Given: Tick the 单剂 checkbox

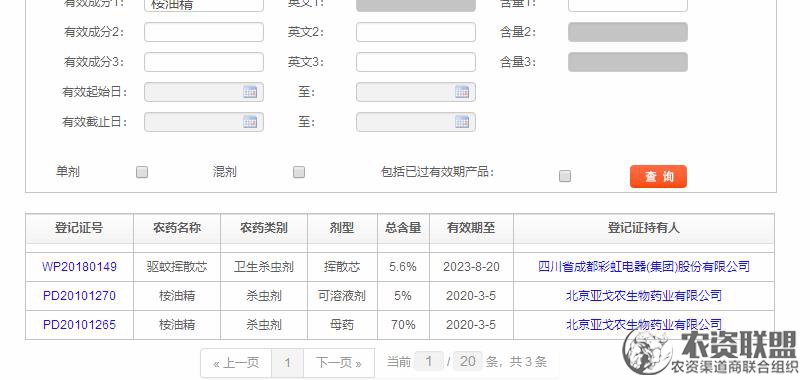Looking at the screenshot, I should pos(142,172).
